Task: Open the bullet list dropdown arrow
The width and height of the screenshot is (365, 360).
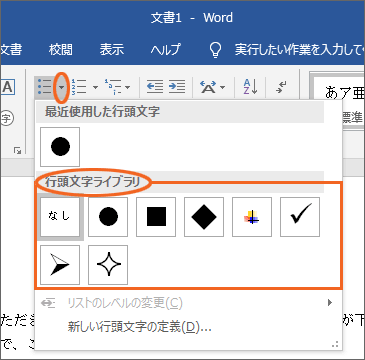Action: point(62,88)
